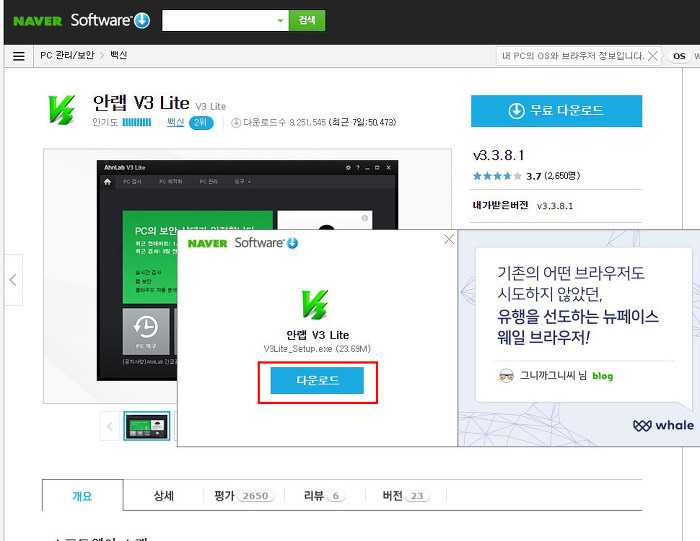Viewport: 700px width, 541px height.
Task: Go to PC 관리/보안 breadcrumb
Action: coord(67,55)
